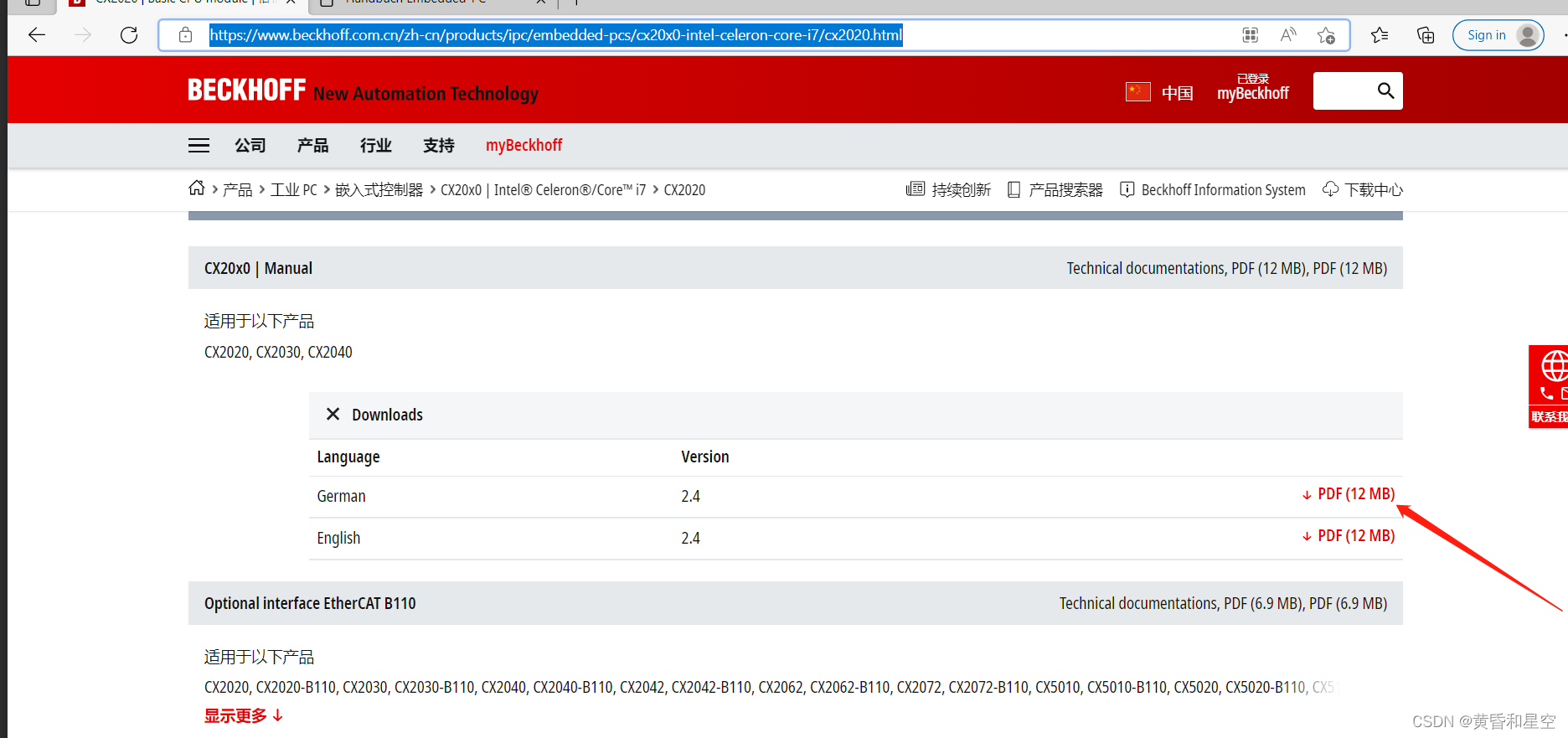
Task: Go to the 嵌入式控制器 breadcrumb
Action: click(379, 190)
